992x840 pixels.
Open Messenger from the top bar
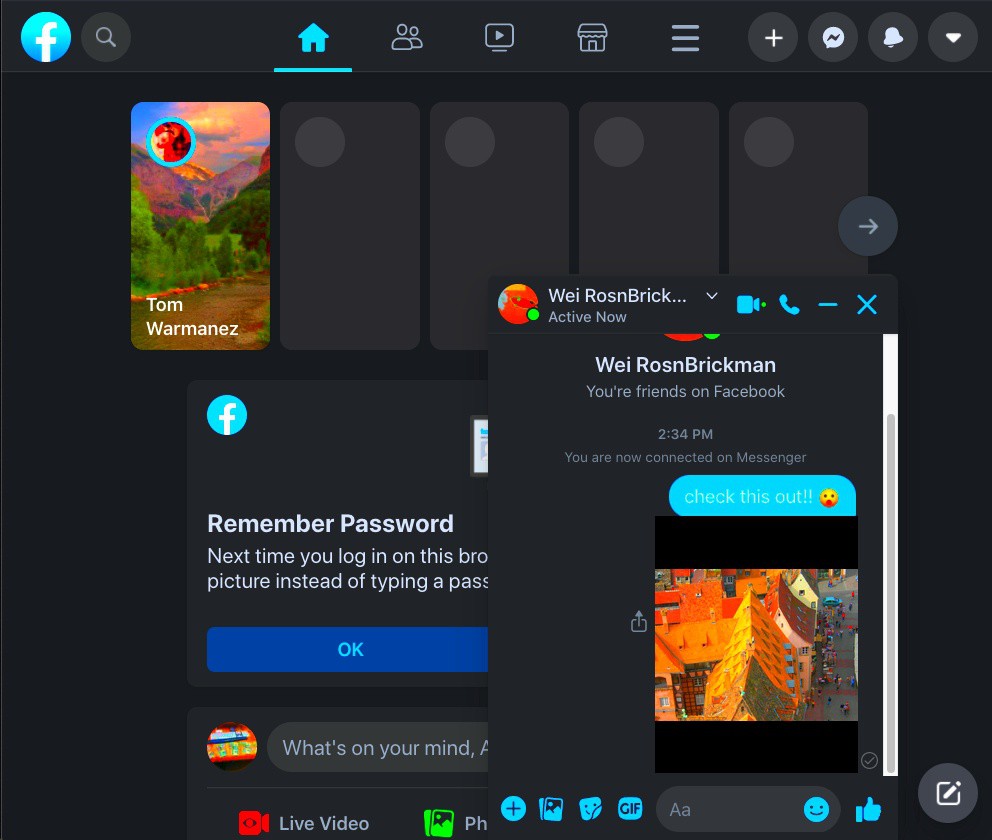tap(833, 38)
